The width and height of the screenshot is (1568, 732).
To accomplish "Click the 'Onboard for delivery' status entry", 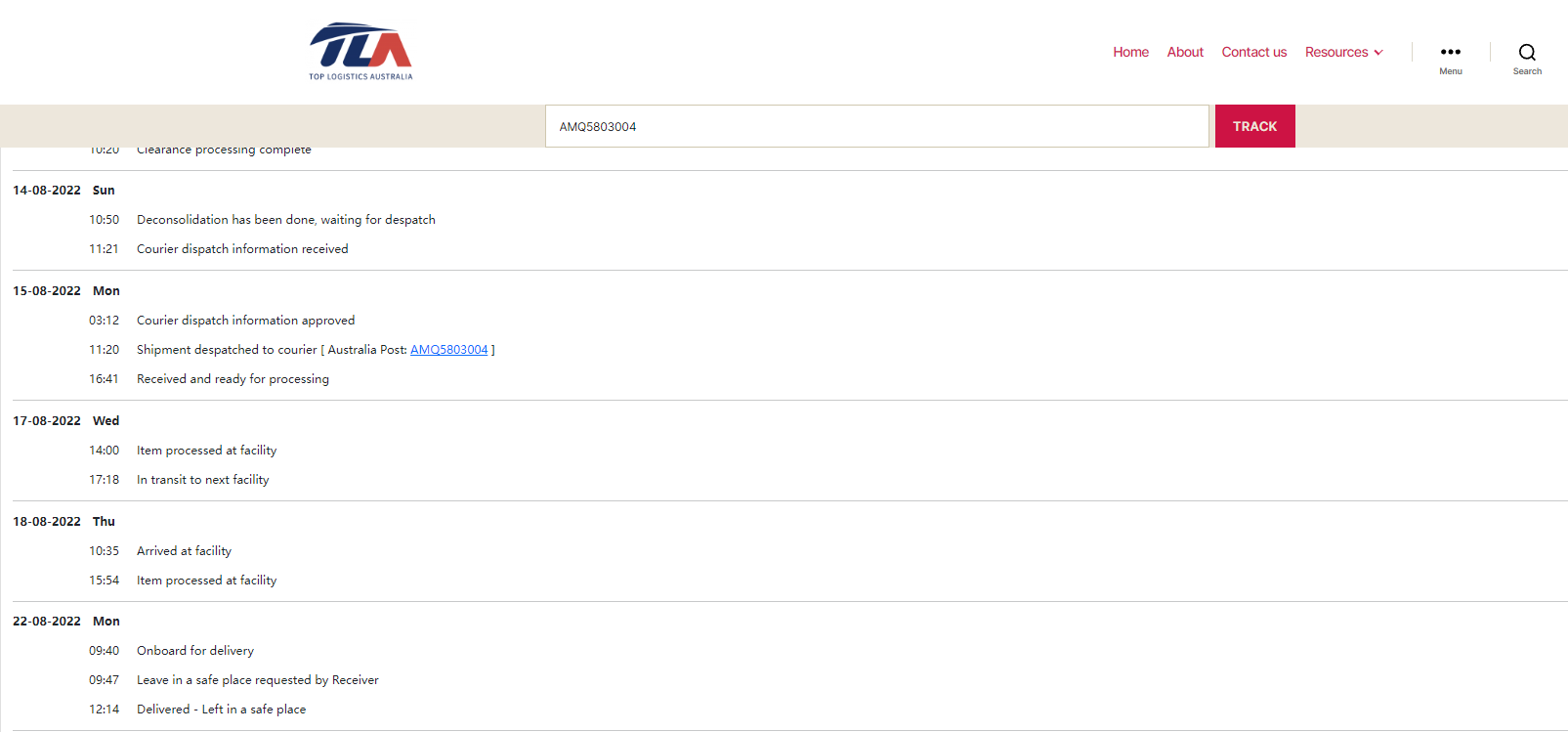I will click(195, 651).
